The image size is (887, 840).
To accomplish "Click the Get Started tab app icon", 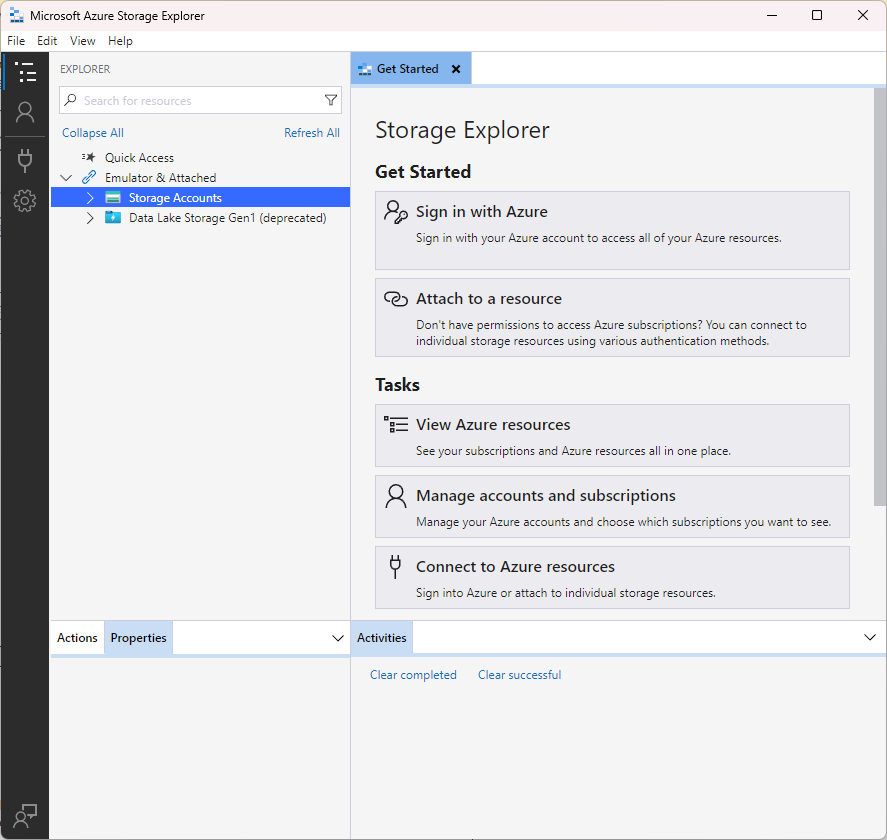I will pyautogui.click(x=365, y=69).
